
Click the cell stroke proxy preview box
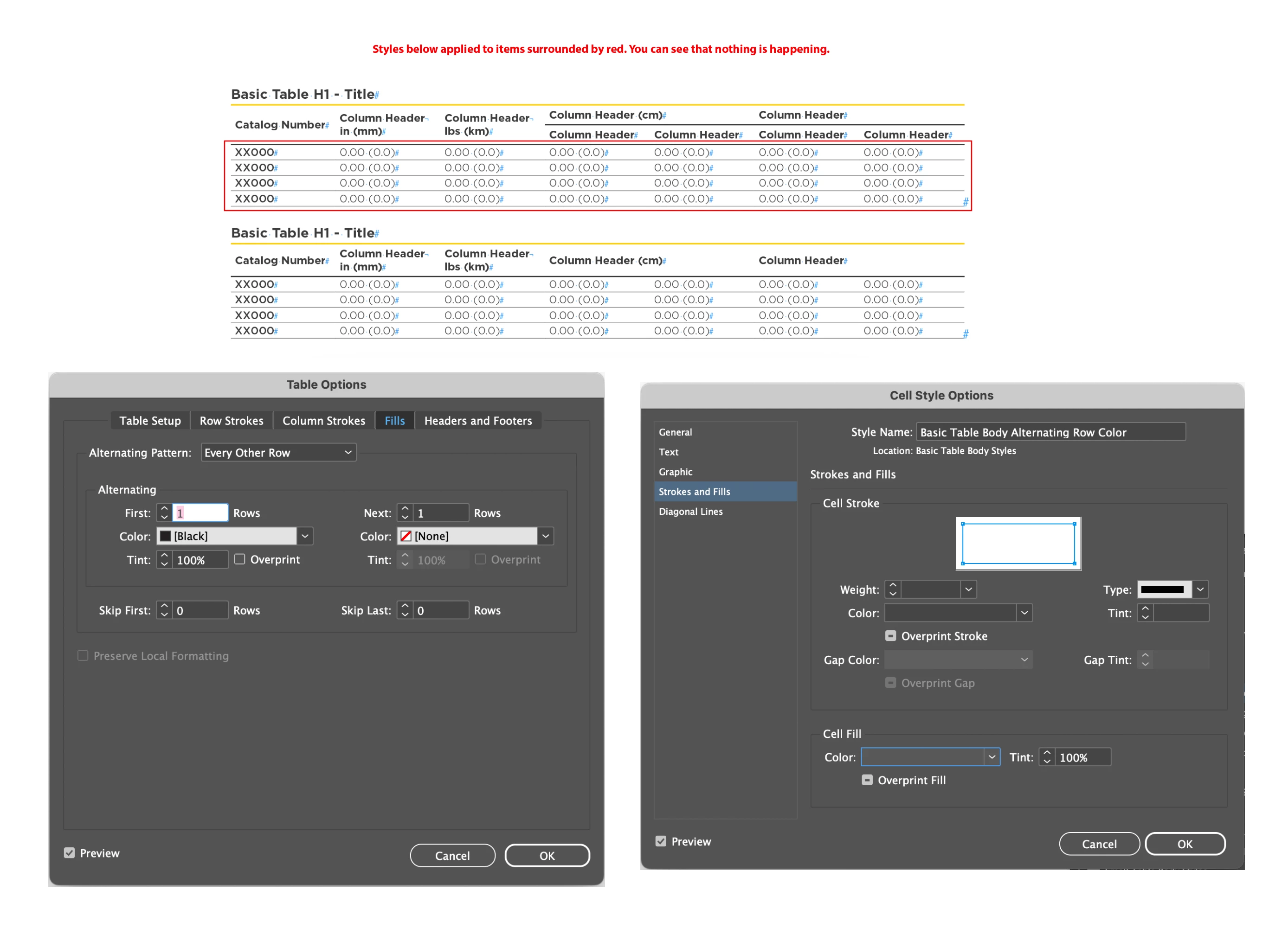point(1018,544)
